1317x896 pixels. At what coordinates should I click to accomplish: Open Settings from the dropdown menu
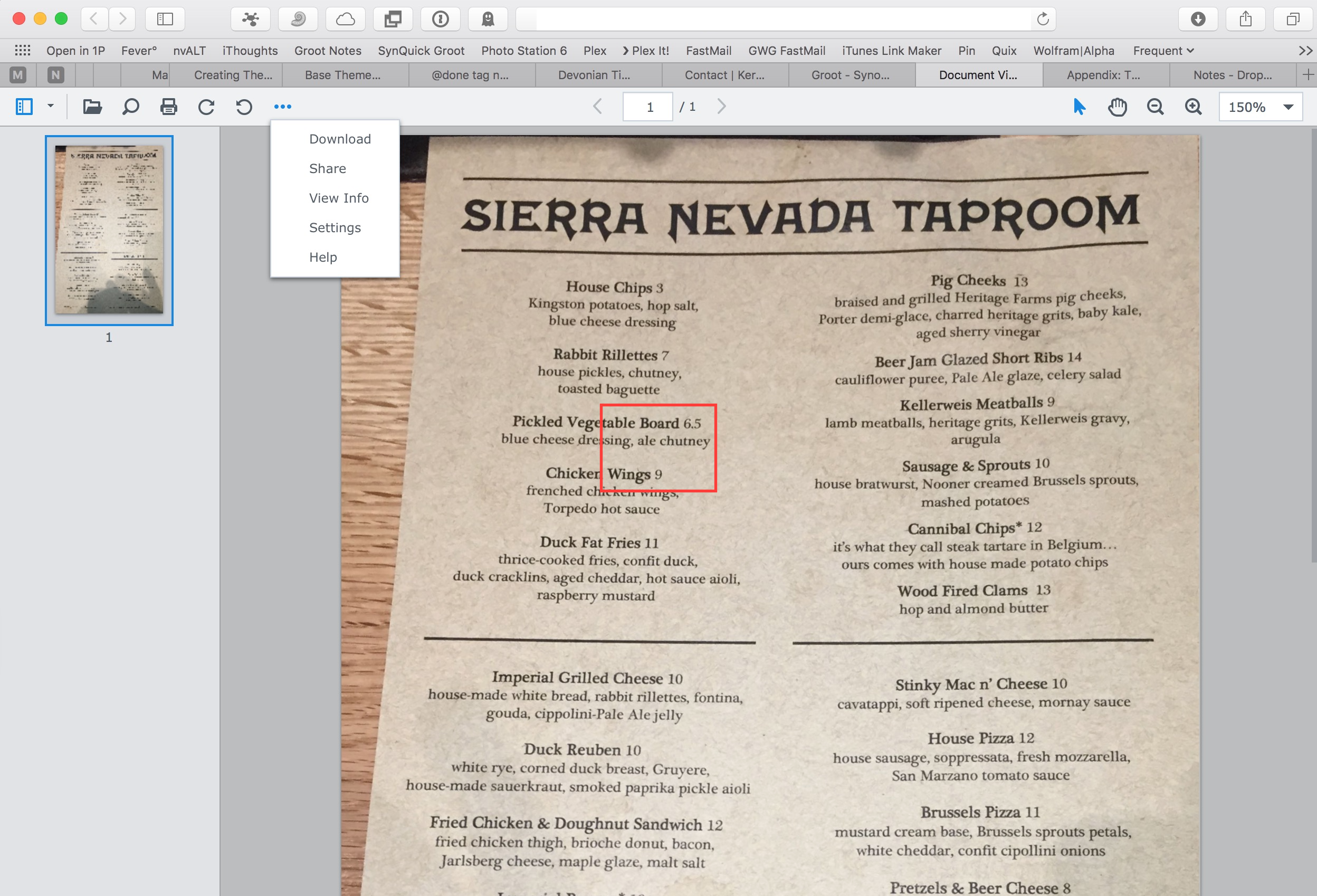point(335,227)
